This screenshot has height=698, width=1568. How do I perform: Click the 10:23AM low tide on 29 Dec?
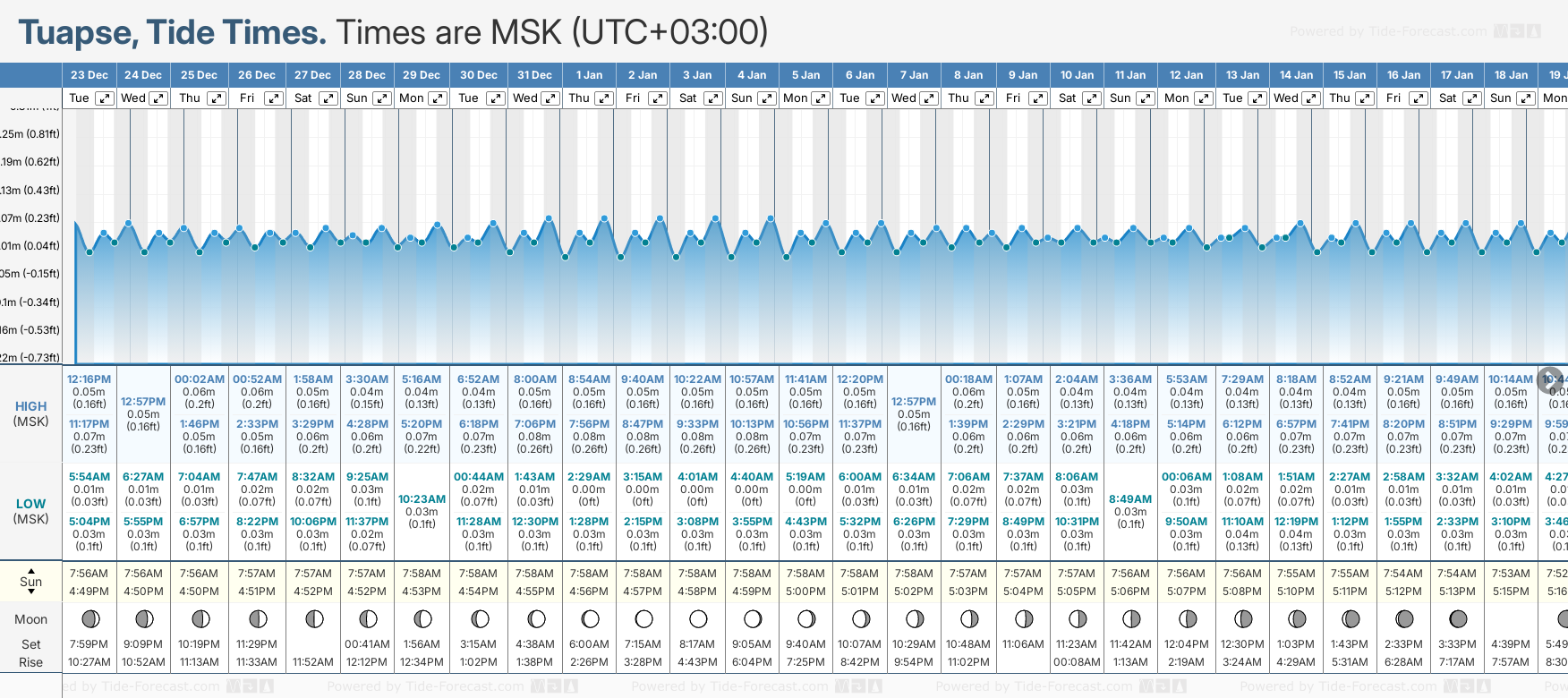tap(422, 499)
